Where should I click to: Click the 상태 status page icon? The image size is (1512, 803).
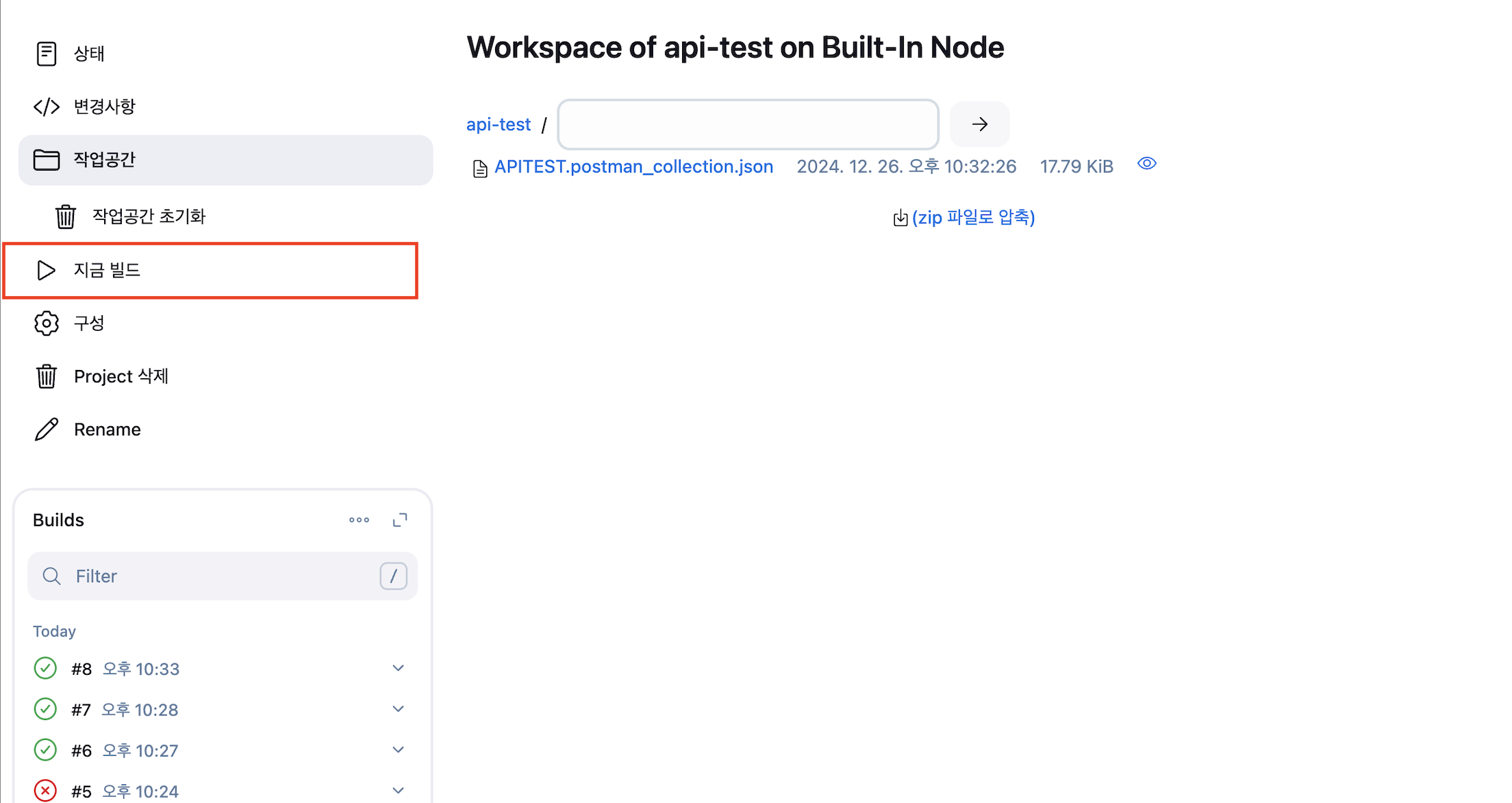click(46, 53)
